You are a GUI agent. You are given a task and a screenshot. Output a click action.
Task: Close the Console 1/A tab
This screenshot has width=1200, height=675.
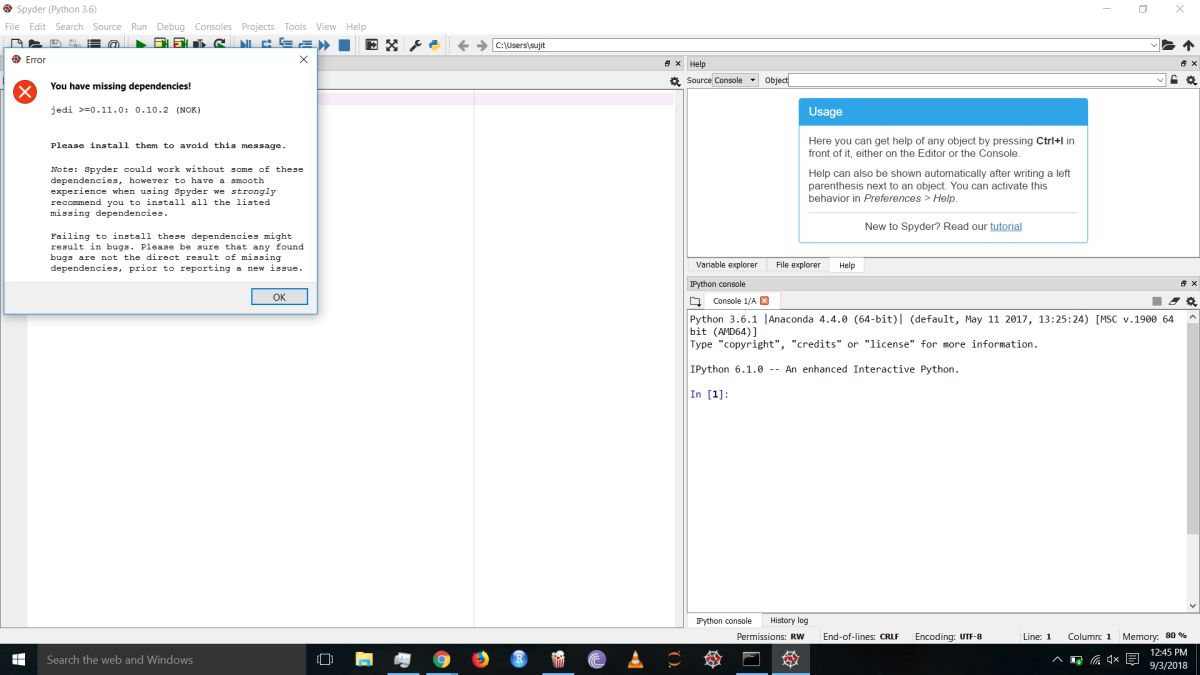[765, 301]
